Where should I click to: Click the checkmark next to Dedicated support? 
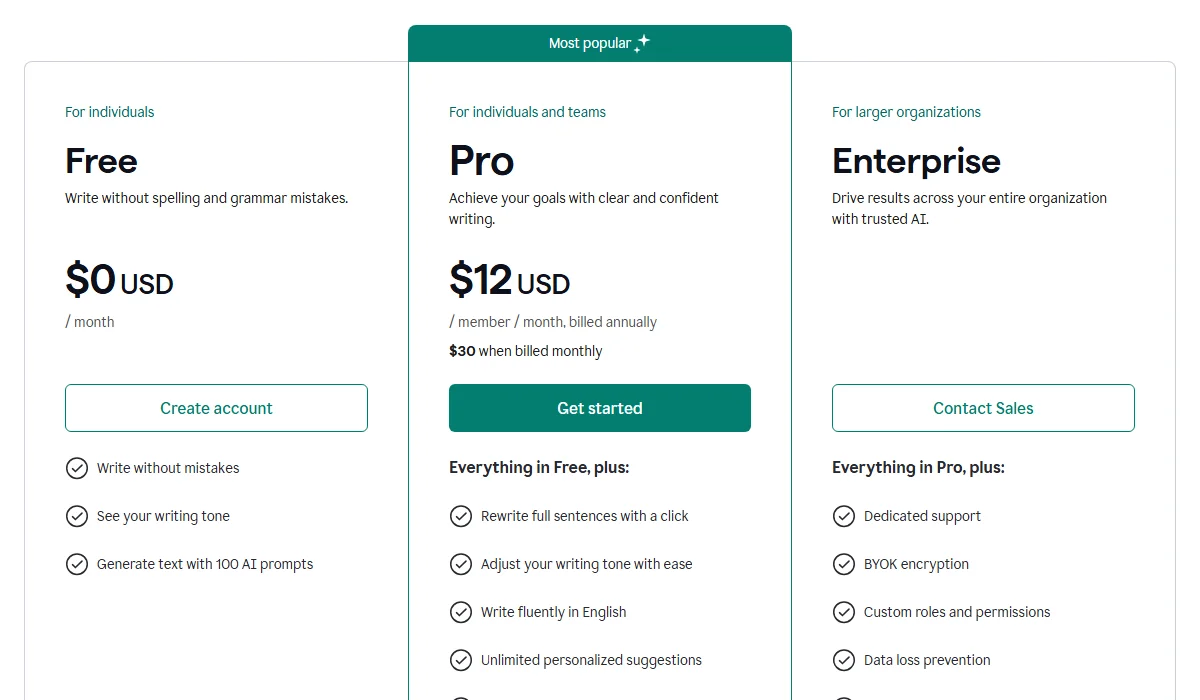click(845, 516)
